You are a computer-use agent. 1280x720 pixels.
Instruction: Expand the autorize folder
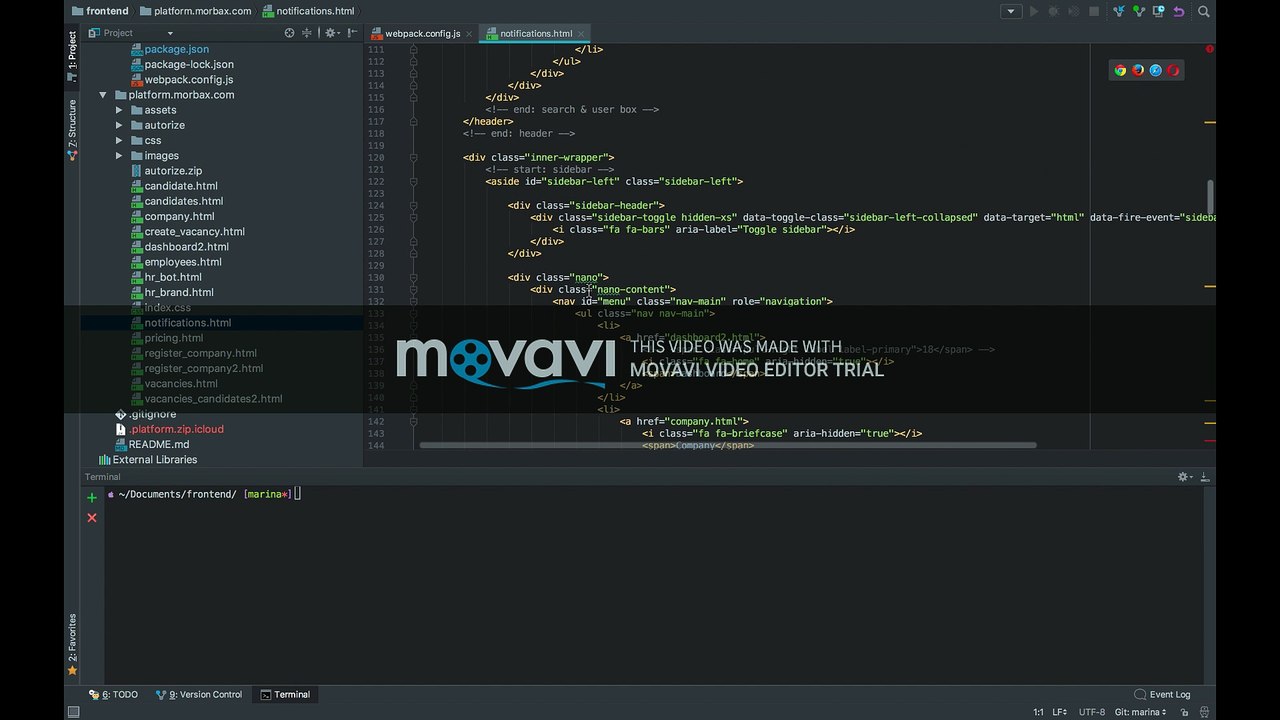(x=119, y=125)
